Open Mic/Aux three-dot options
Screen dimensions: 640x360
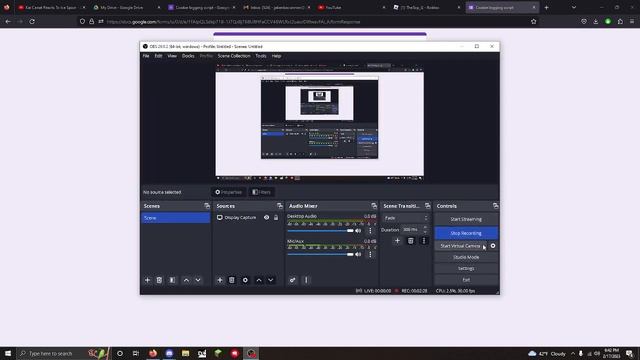[x=370, y=254]
